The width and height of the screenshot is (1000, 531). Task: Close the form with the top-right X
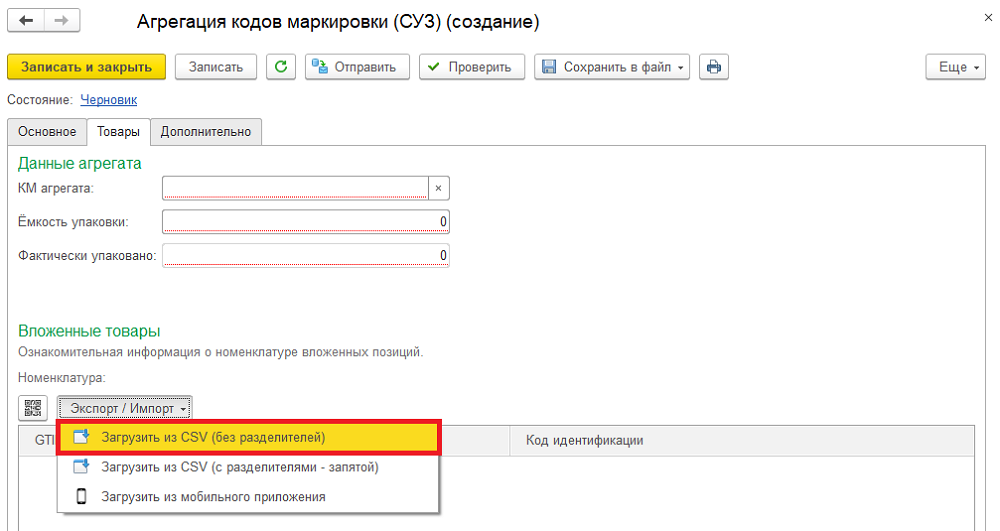click(x=988, y=18)
